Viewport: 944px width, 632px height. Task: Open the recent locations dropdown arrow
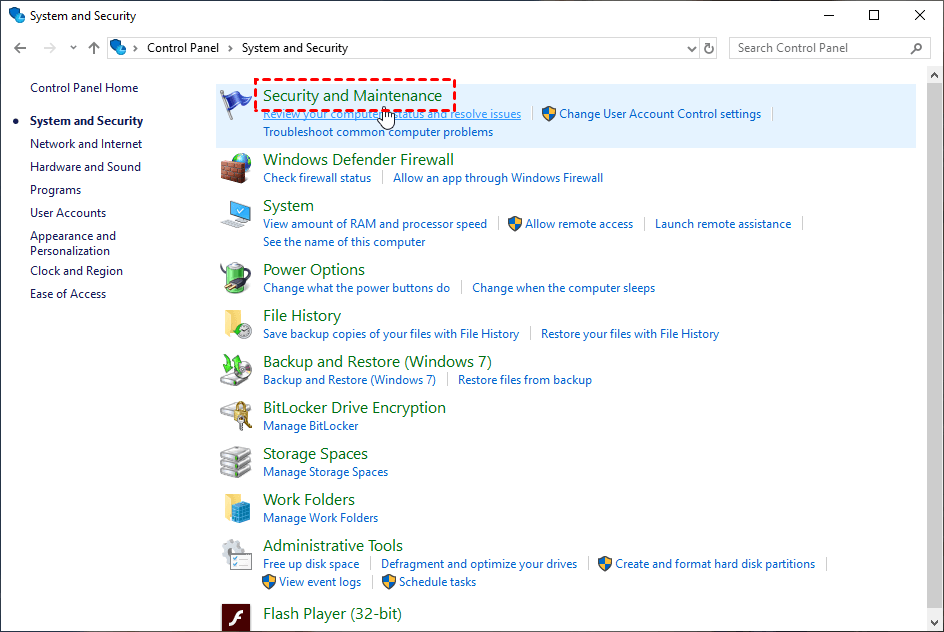pos(73,48)
